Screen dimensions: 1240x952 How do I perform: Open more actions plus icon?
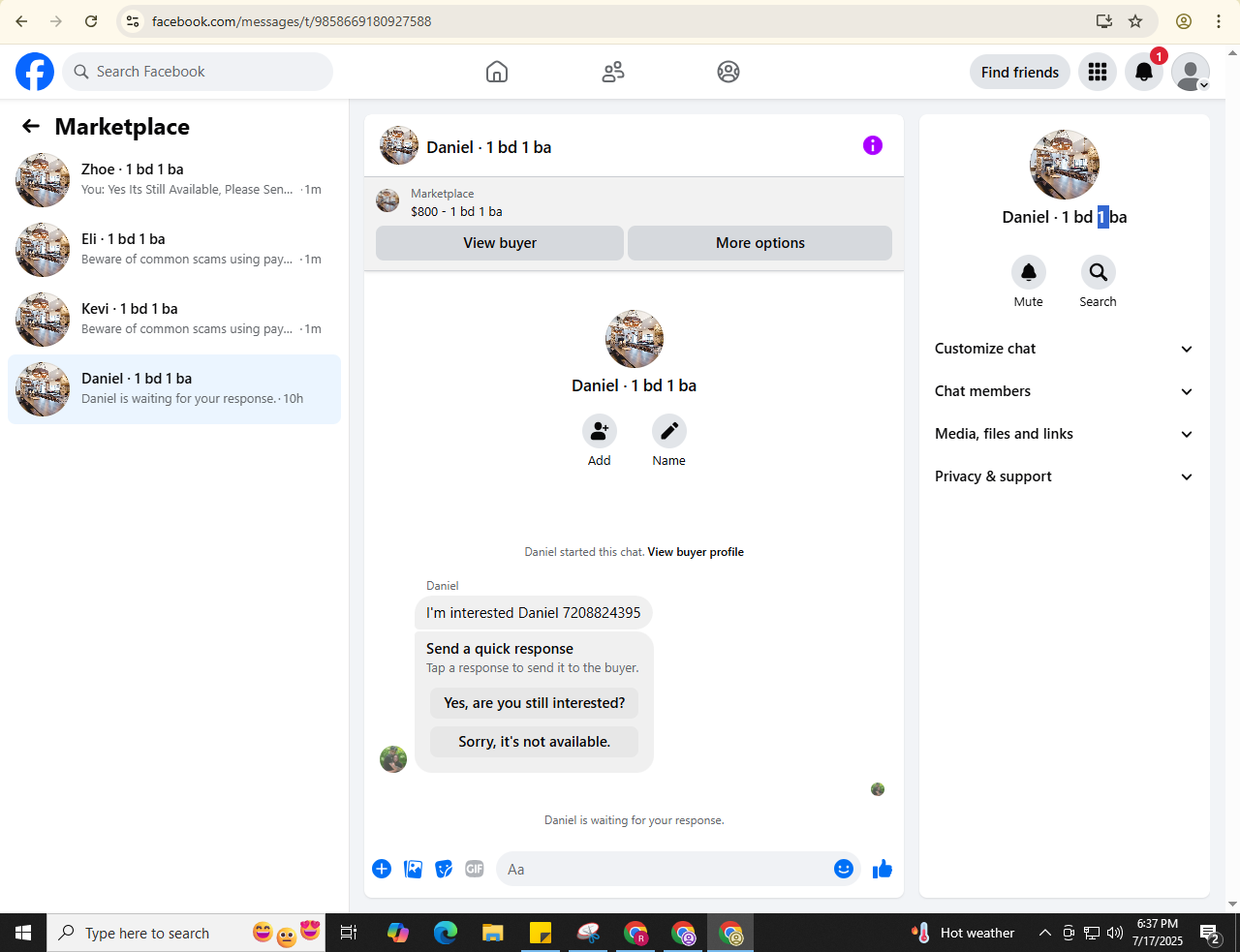(x=382, y=869)
